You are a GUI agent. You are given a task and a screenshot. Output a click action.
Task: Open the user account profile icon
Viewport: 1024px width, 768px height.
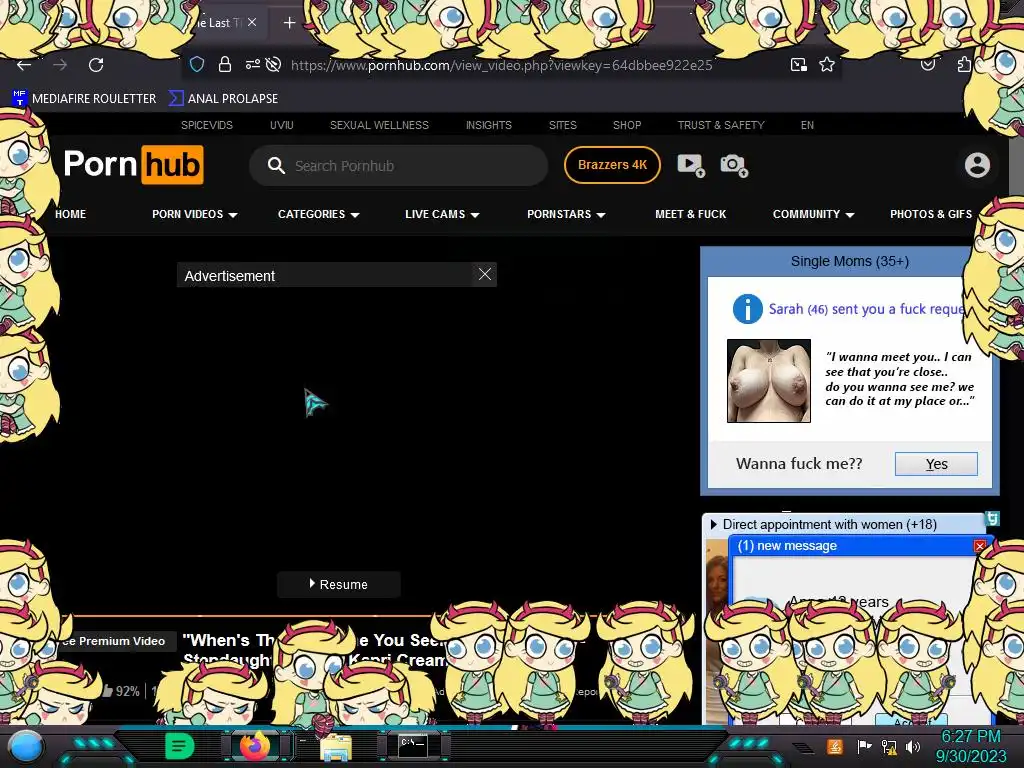pyautogui.click(x=977, y=165)
